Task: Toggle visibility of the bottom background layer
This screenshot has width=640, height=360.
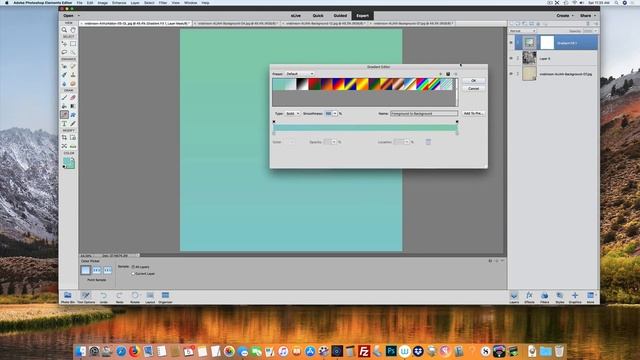Action: click(511, 74)
